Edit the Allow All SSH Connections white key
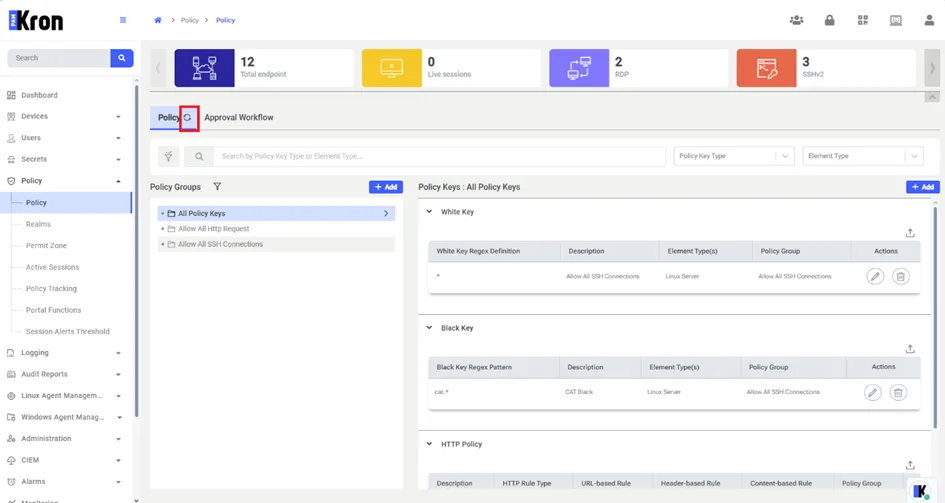945x503 pixels. tap(875, 276)
